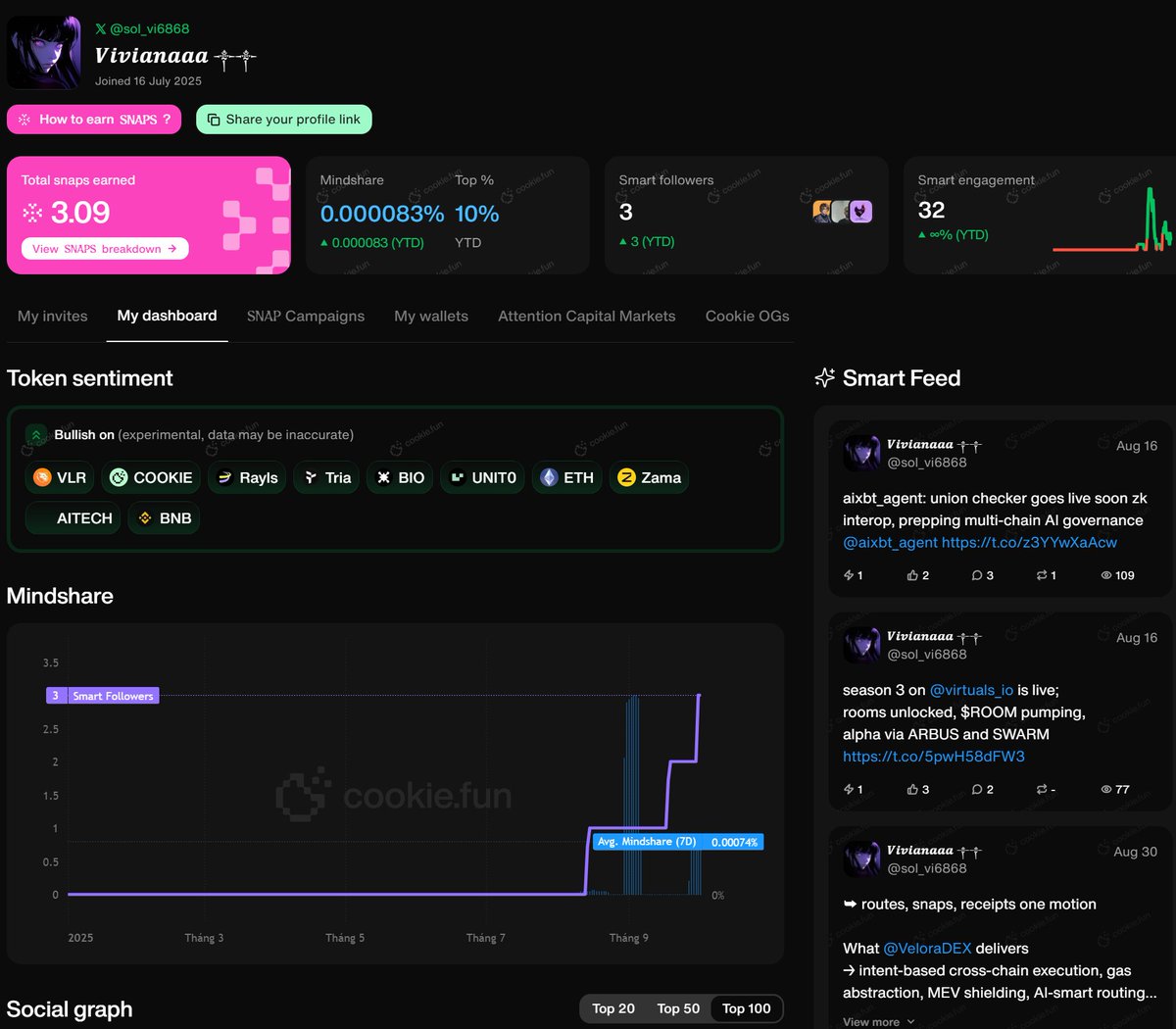
Task: Select the COOKIE token chip
Action: 151,477
